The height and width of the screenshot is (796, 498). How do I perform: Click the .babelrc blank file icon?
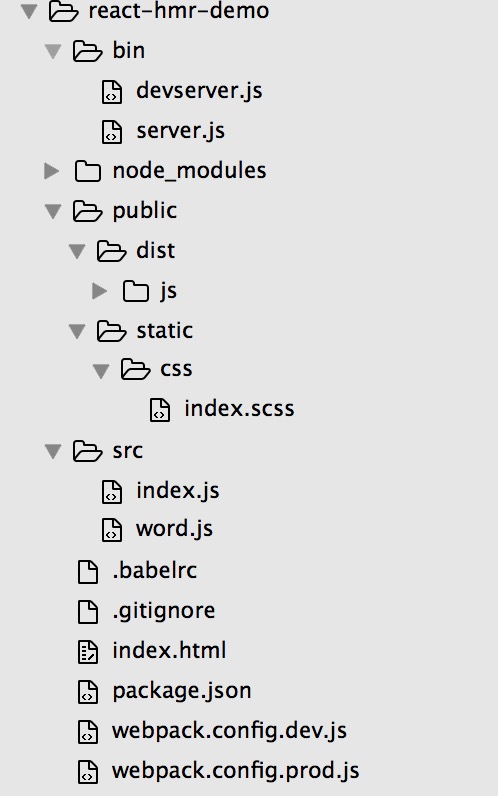click(87, 571)
